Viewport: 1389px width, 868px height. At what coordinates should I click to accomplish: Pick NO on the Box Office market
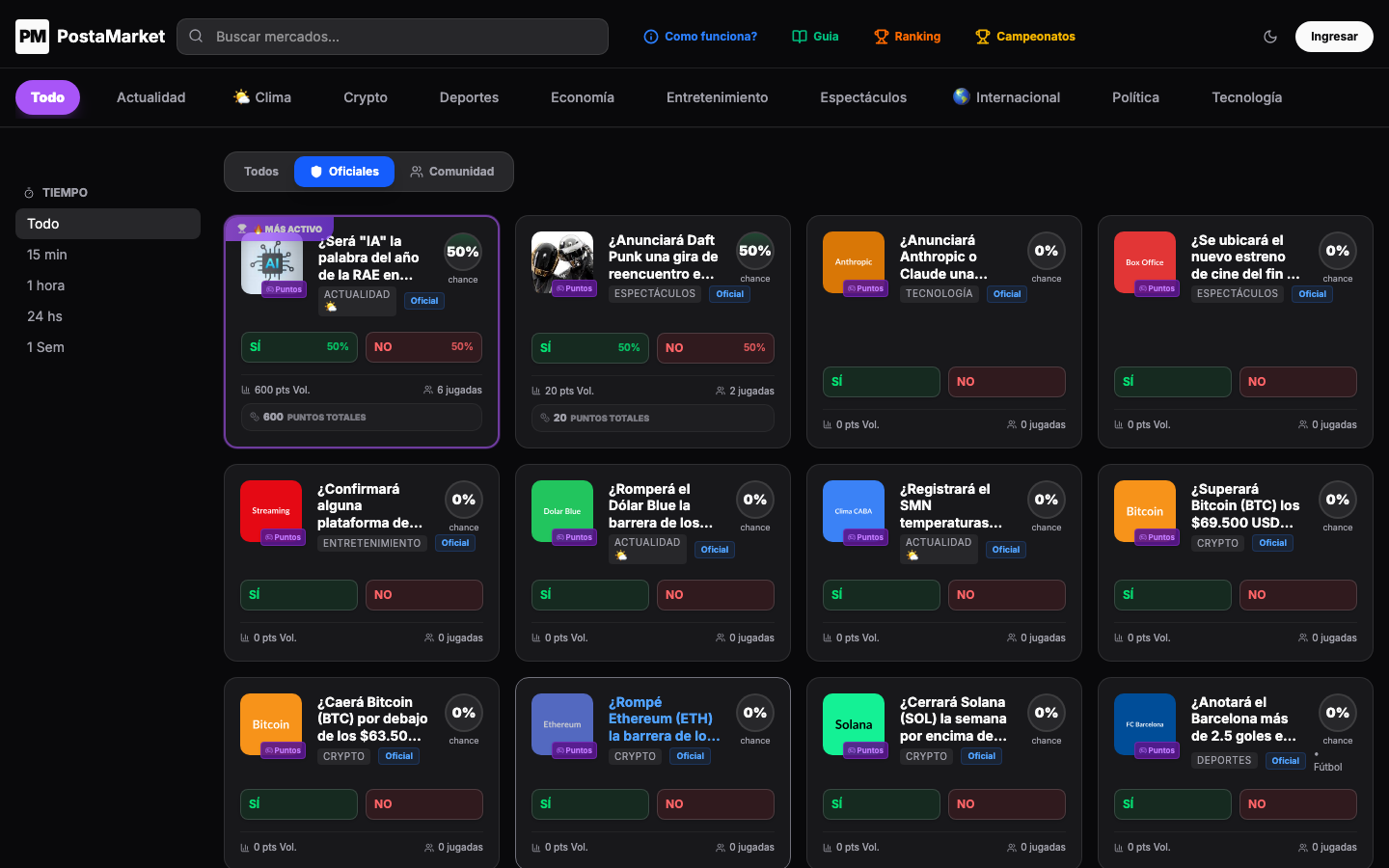tap(1296, 382)
